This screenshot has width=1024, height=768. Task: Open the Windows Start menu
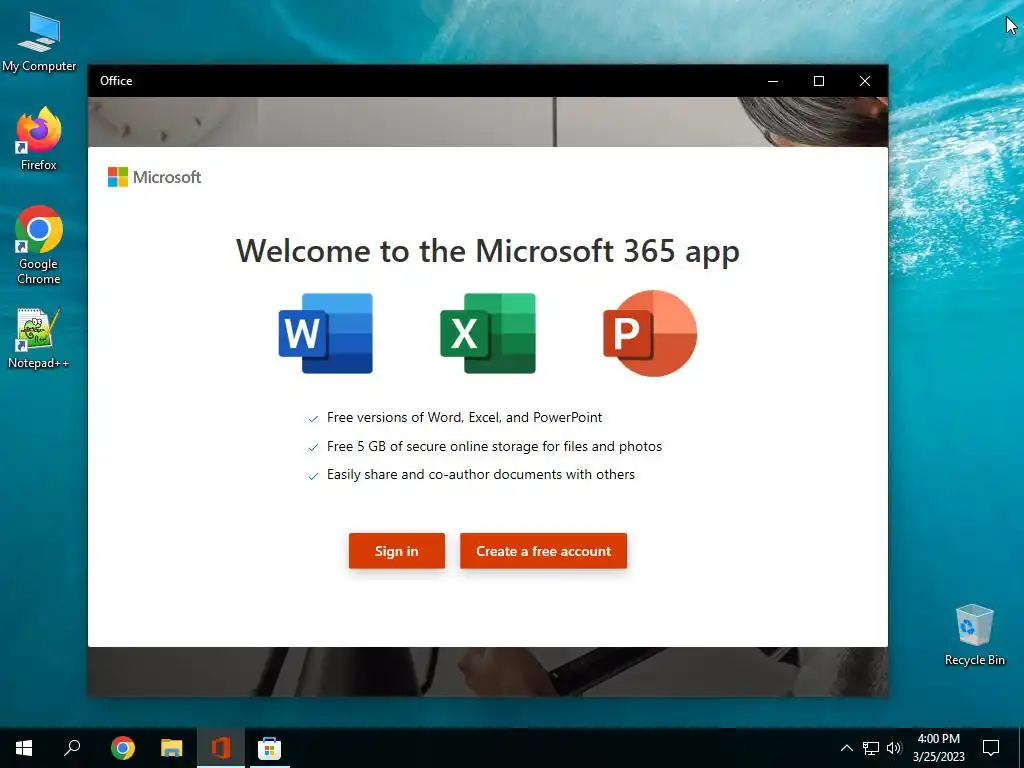24,748
